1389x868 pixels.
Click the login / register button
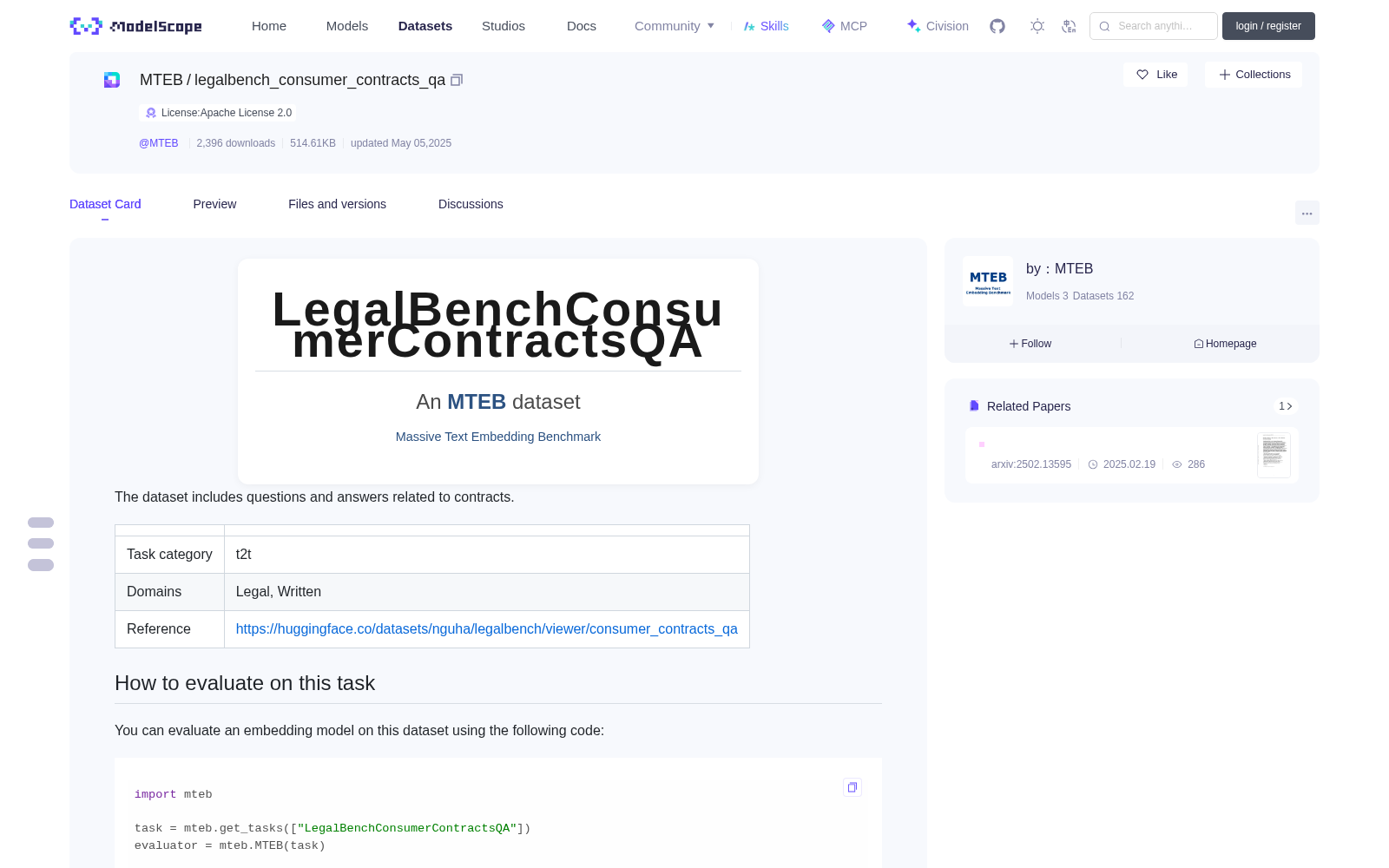pyautogui.click(x=1268, y=26)
